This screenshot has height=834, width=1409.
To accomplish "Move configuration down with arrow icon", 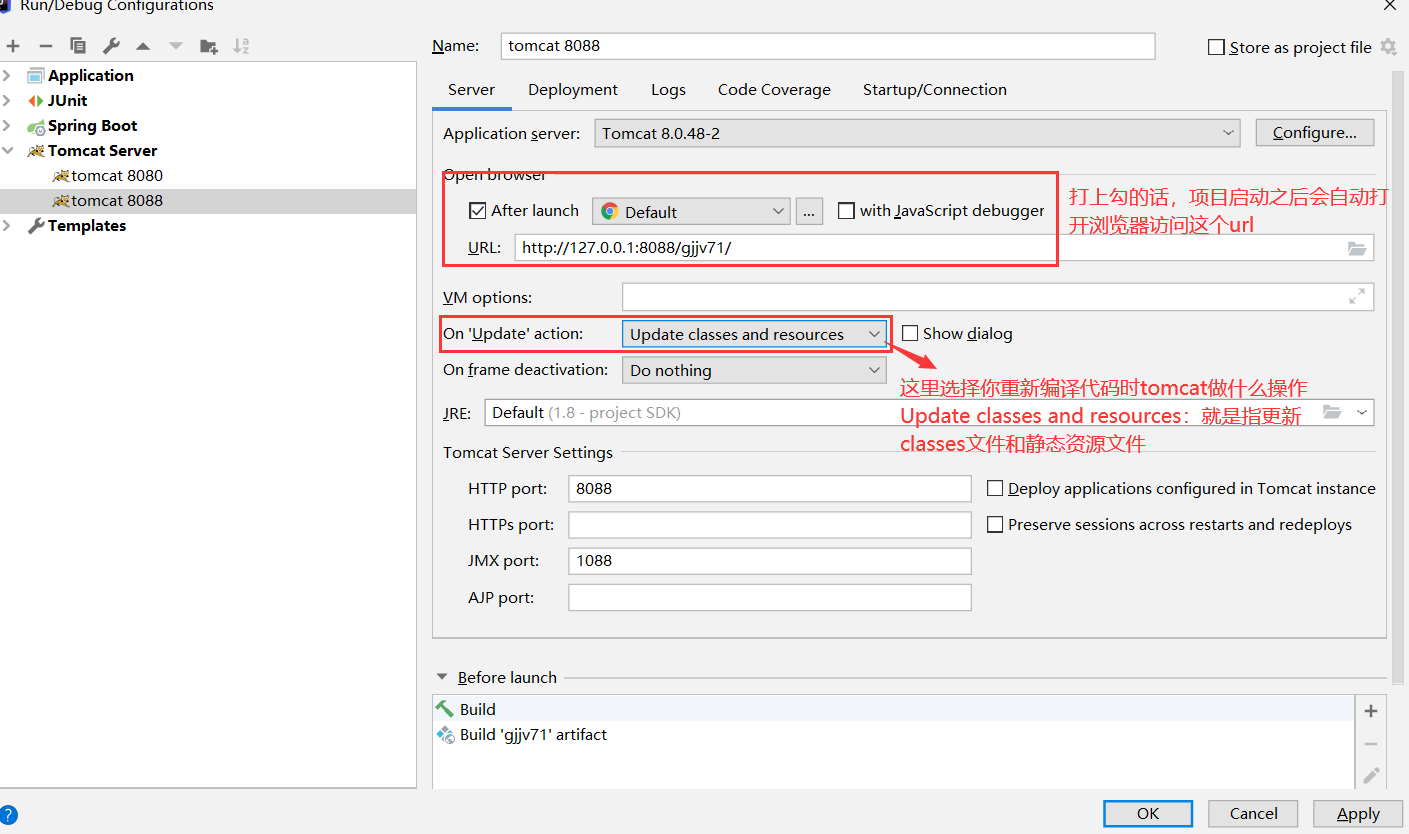I will (176, 46).
